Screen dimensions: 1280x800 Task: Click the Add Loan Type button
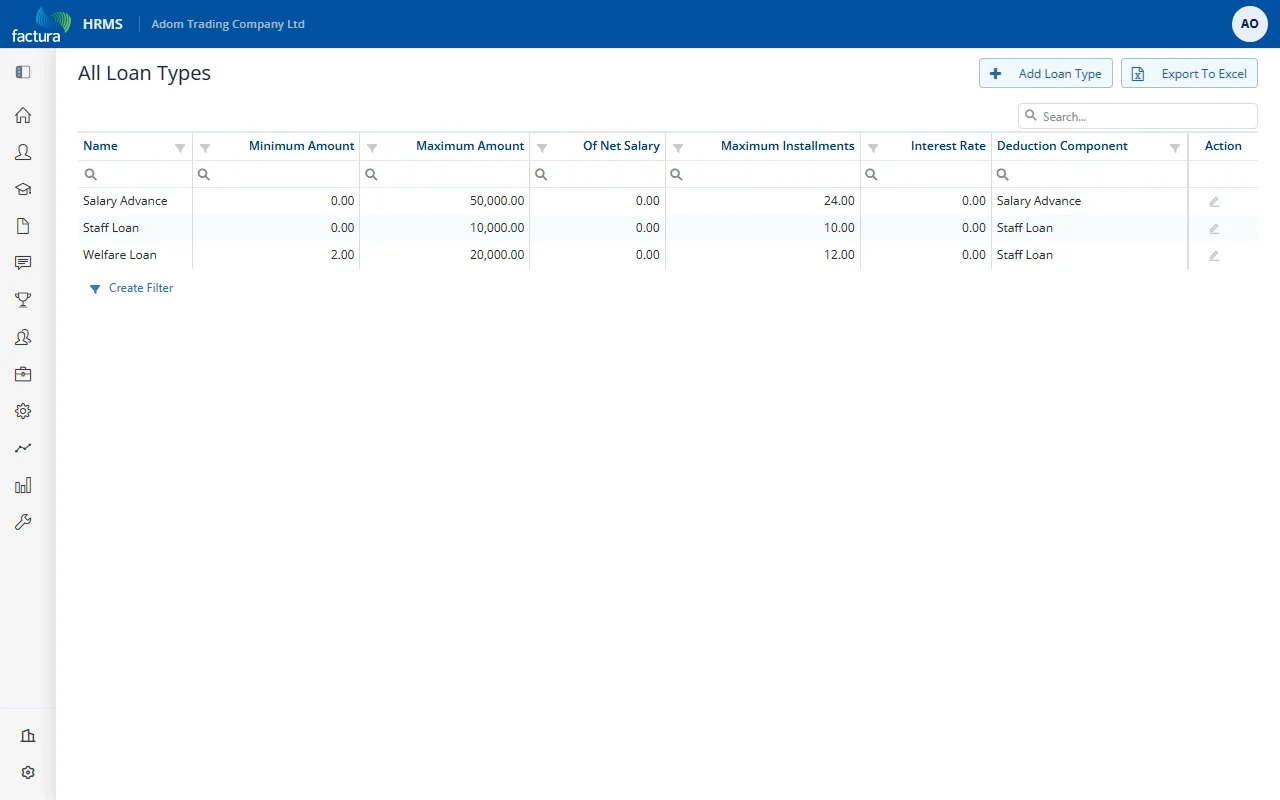(1046, 73)
